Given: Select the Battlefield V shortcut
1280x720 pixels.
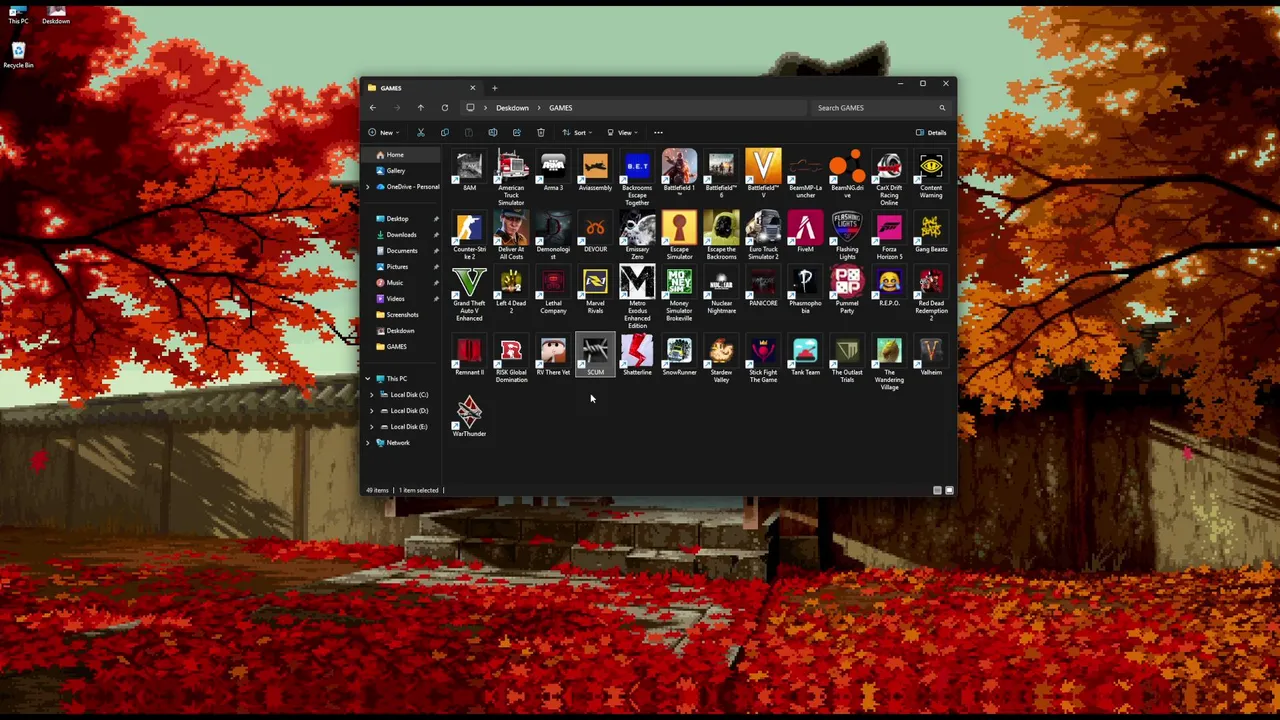Looking at the screenshot, I should 763,174.
